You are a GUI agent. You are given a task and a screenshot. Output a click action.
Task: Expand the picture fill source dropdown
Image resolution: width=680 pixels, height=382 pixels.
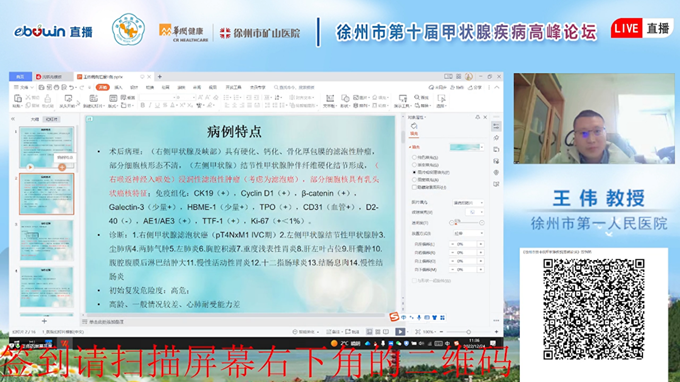468,202
